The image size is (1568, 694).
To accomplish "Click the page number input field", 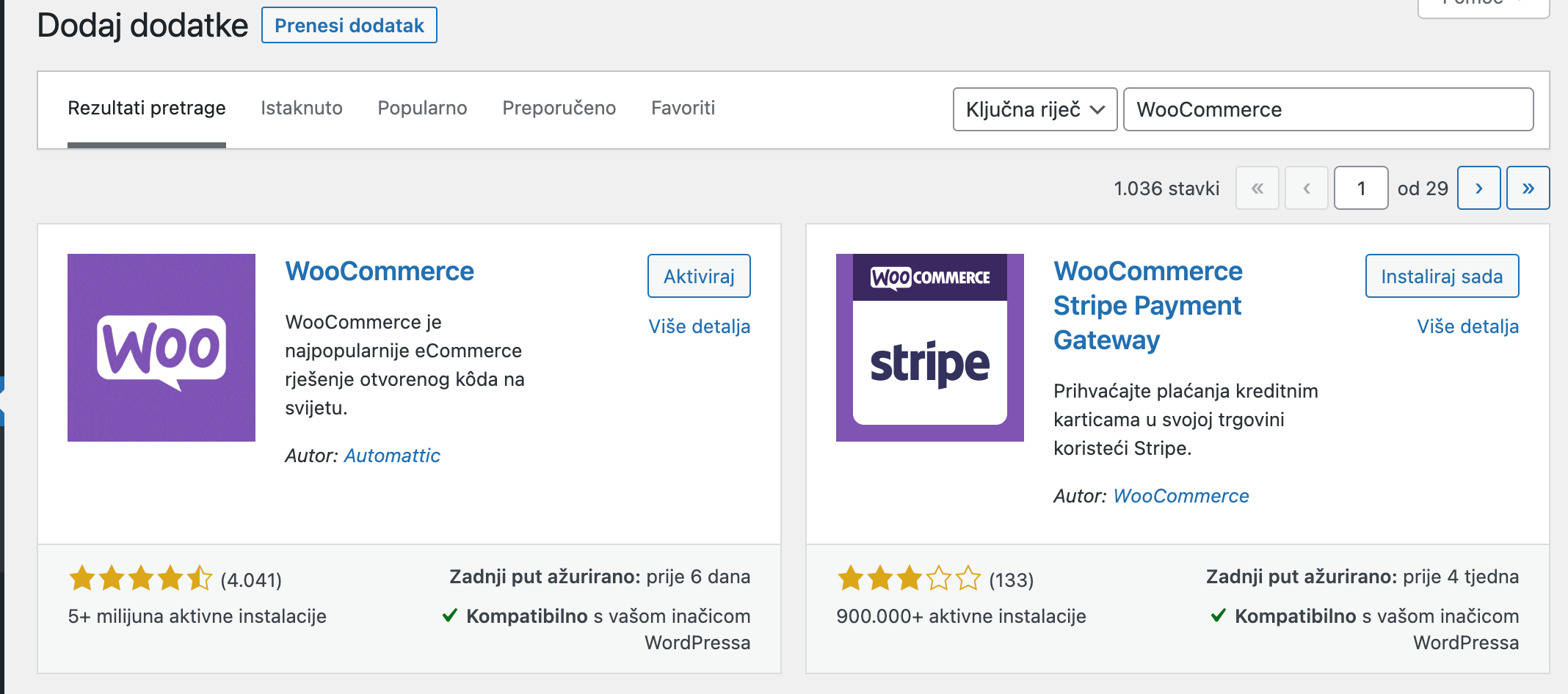I will click(x=1360, y=188).
